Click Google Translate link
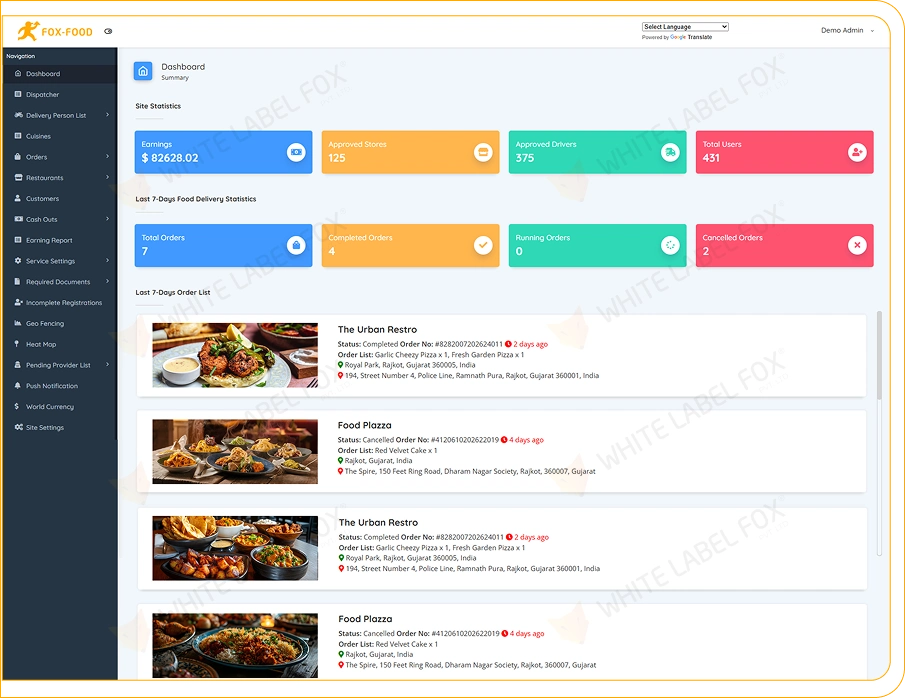This screenshot has height=698, width=905. (x=691, y=37)
